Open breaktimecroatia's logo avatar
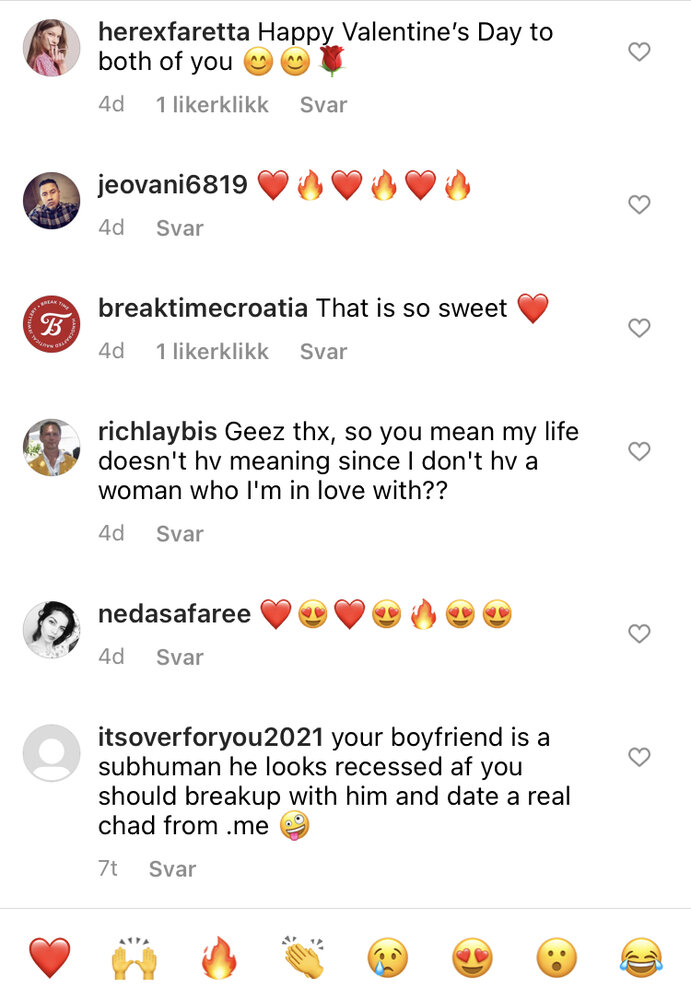Image resolution: width=691 pixels, height=1000 pixels. point(52,324)
